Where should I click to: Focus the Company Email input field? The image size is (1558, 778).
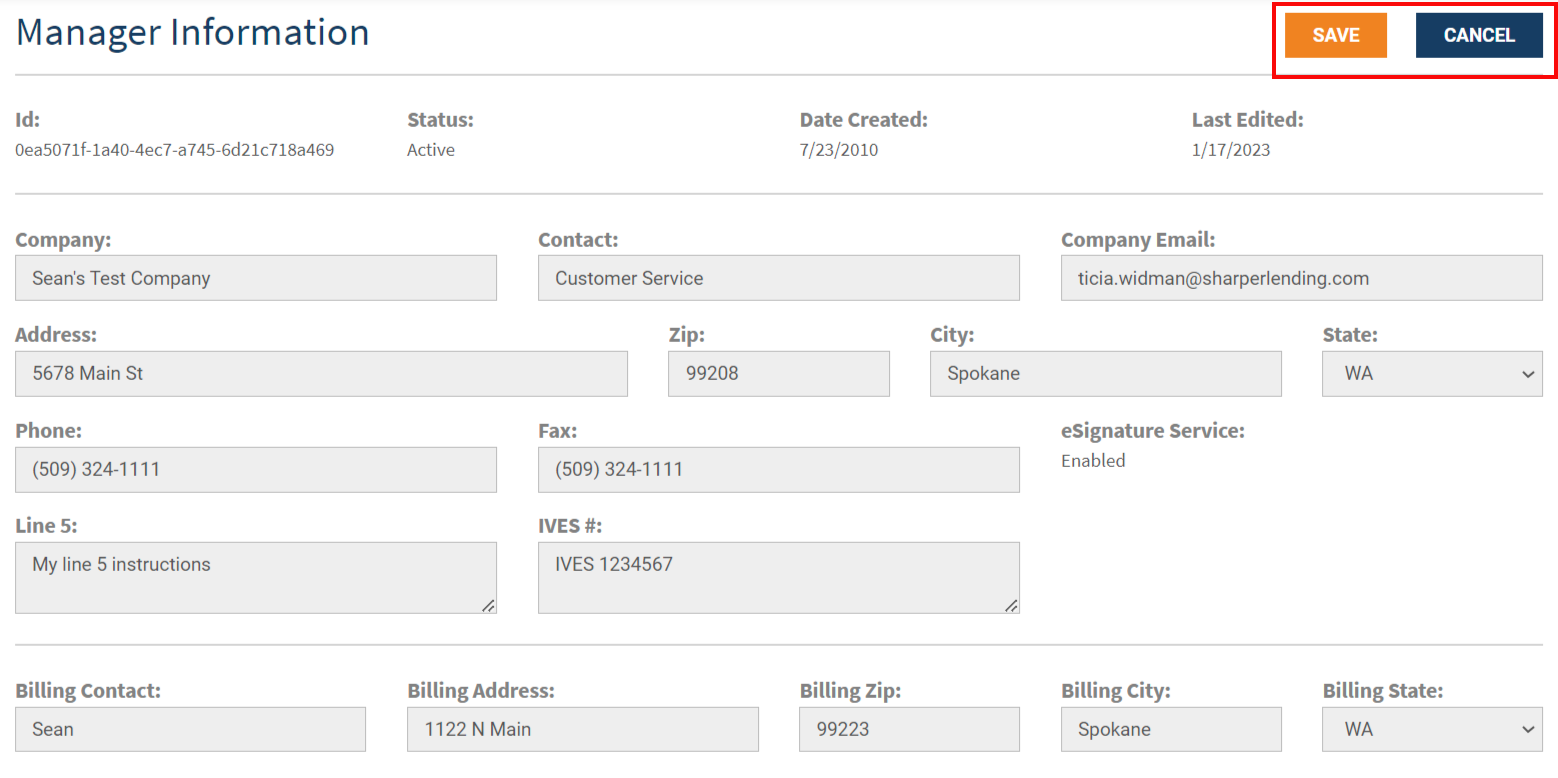(1302, 278)
